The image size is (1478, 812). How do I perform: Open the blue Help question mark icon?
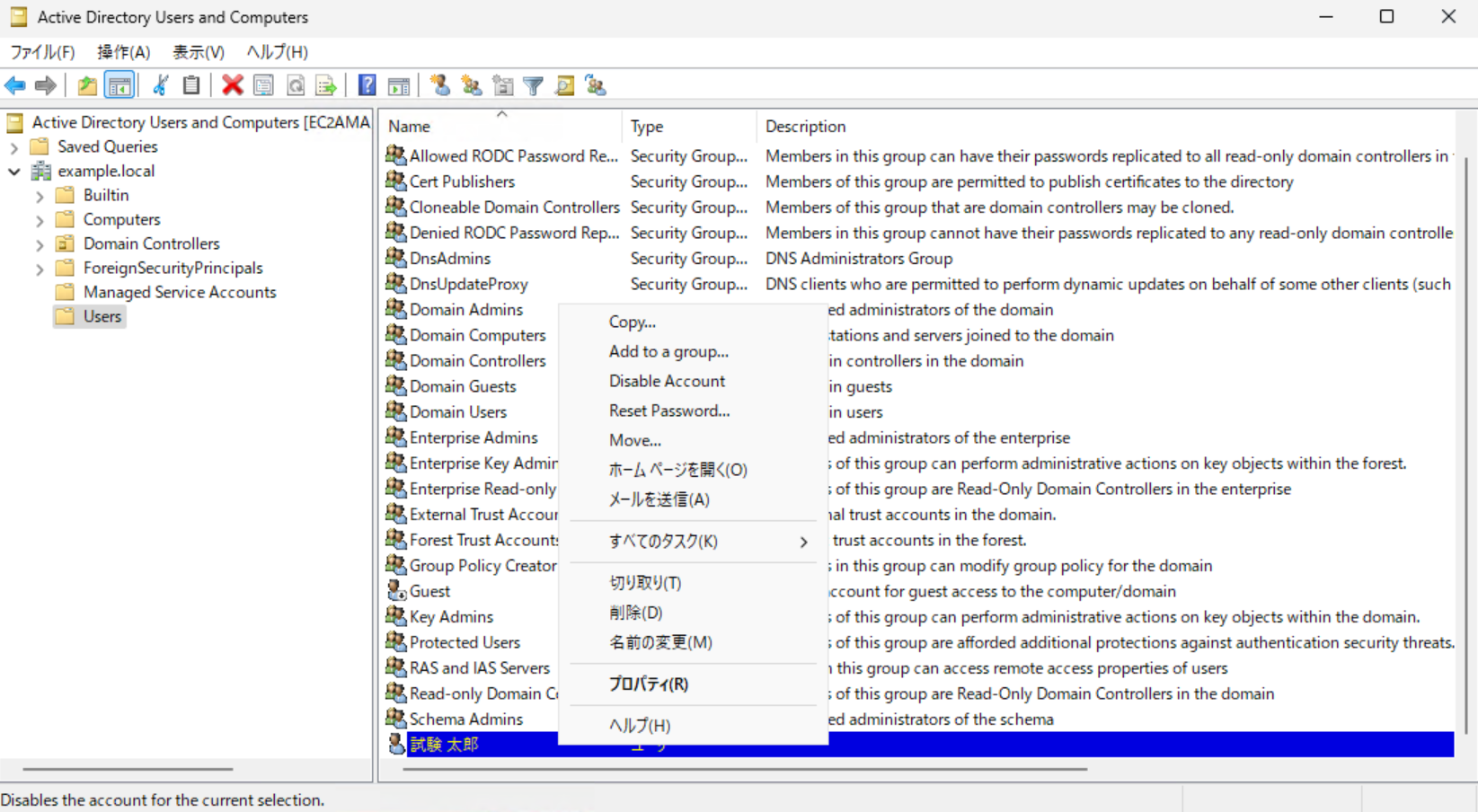click(367, 86)
